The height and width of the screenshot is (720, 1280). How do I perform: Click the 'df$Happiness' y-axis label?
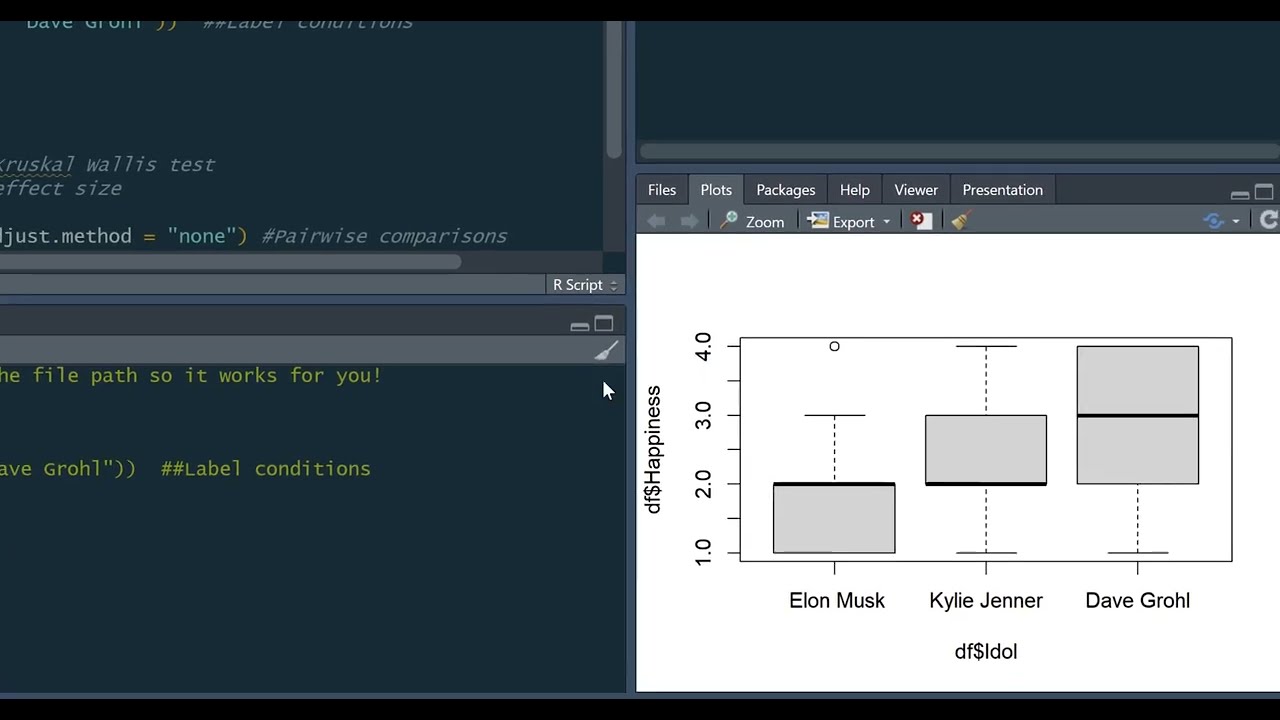[x=653, y=450]
